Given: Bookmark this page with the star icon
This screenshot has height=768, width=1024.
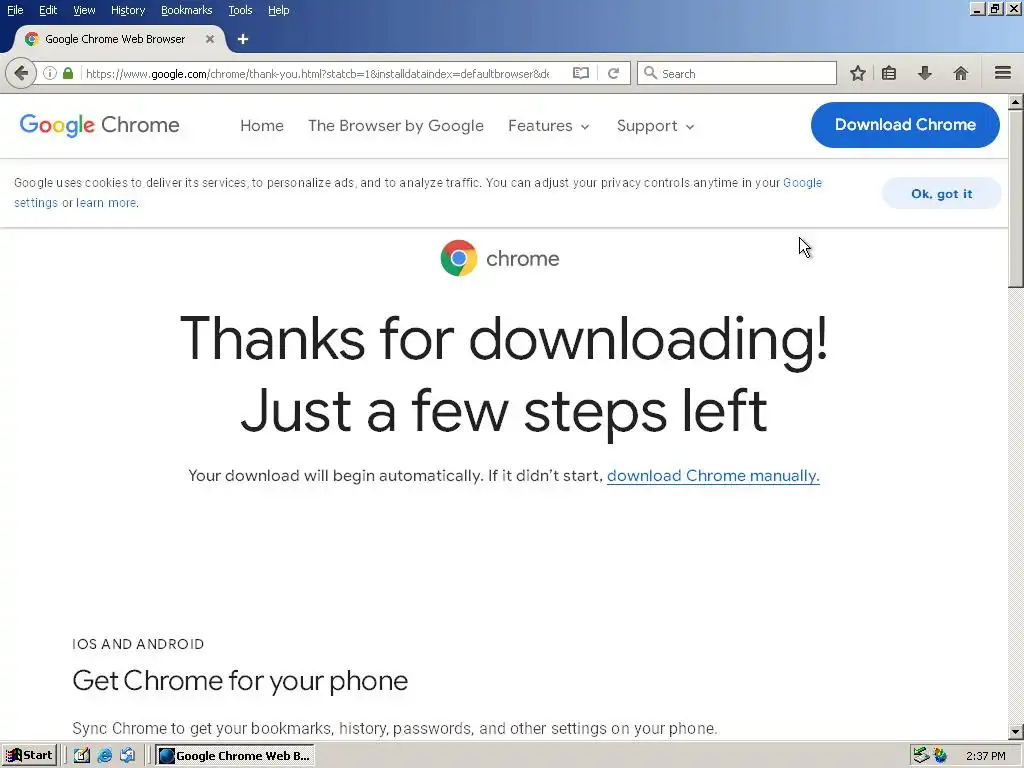Looking at the screenshot, I should click(857, 73).
